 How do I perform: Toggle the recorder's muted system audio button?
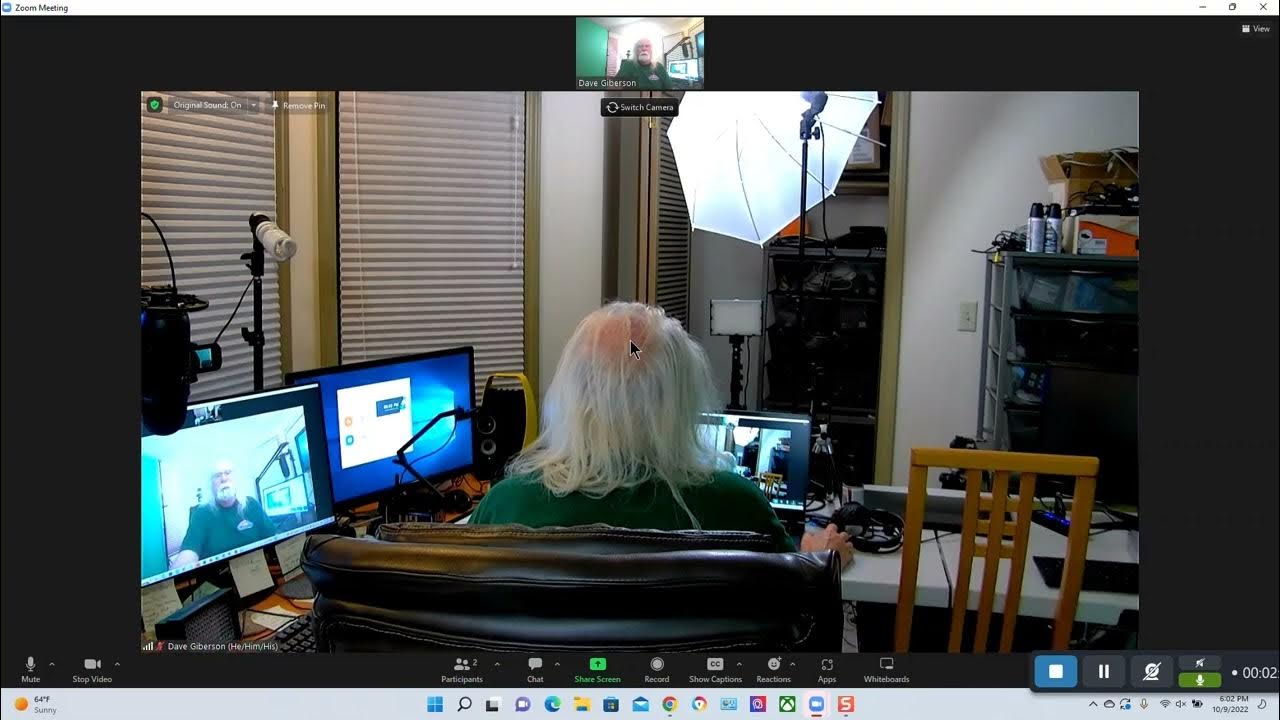(x=1200, y=663)
